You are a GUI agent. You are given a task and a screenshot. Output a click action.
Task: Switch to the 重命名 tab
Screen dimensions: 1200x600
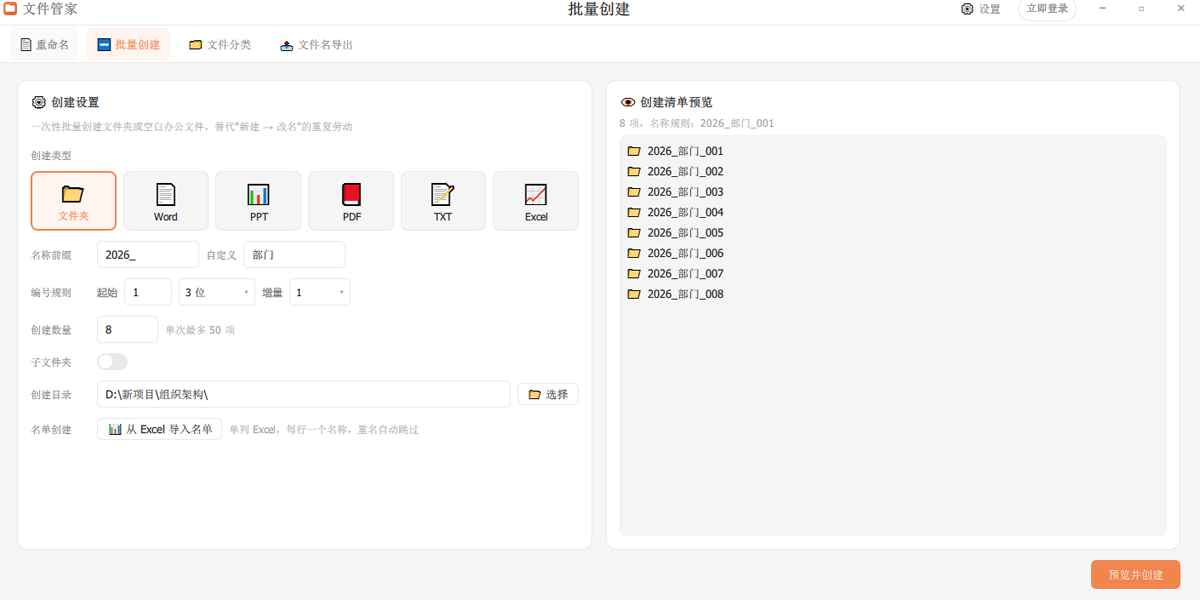coord(44,45)
